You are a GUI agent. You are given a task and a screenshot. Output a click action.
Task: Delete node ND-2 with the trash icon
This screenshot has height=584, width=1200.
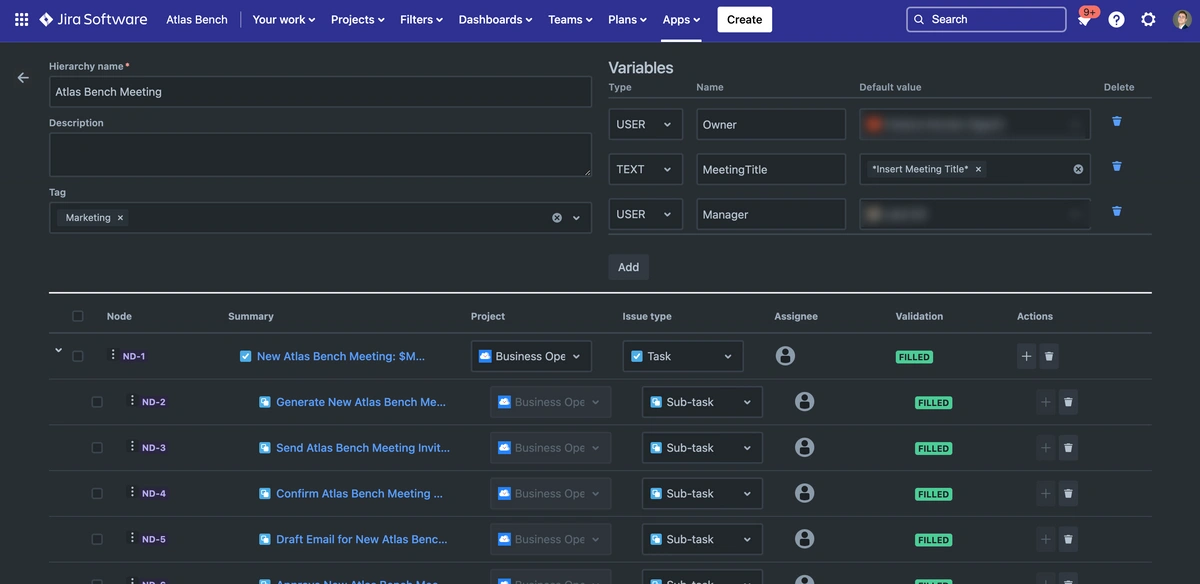(1068, 402)
